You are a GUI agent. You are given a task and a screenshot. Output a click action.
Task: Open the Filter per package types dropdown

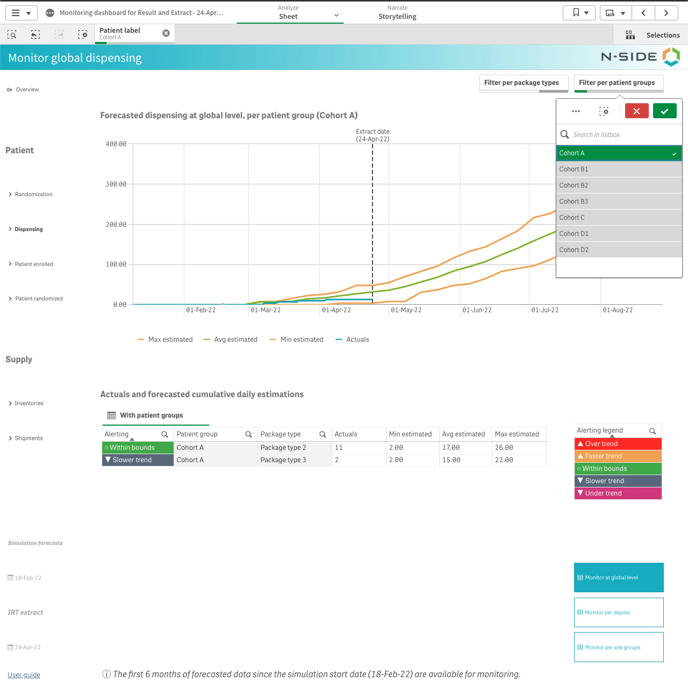(x=522, y=83)
